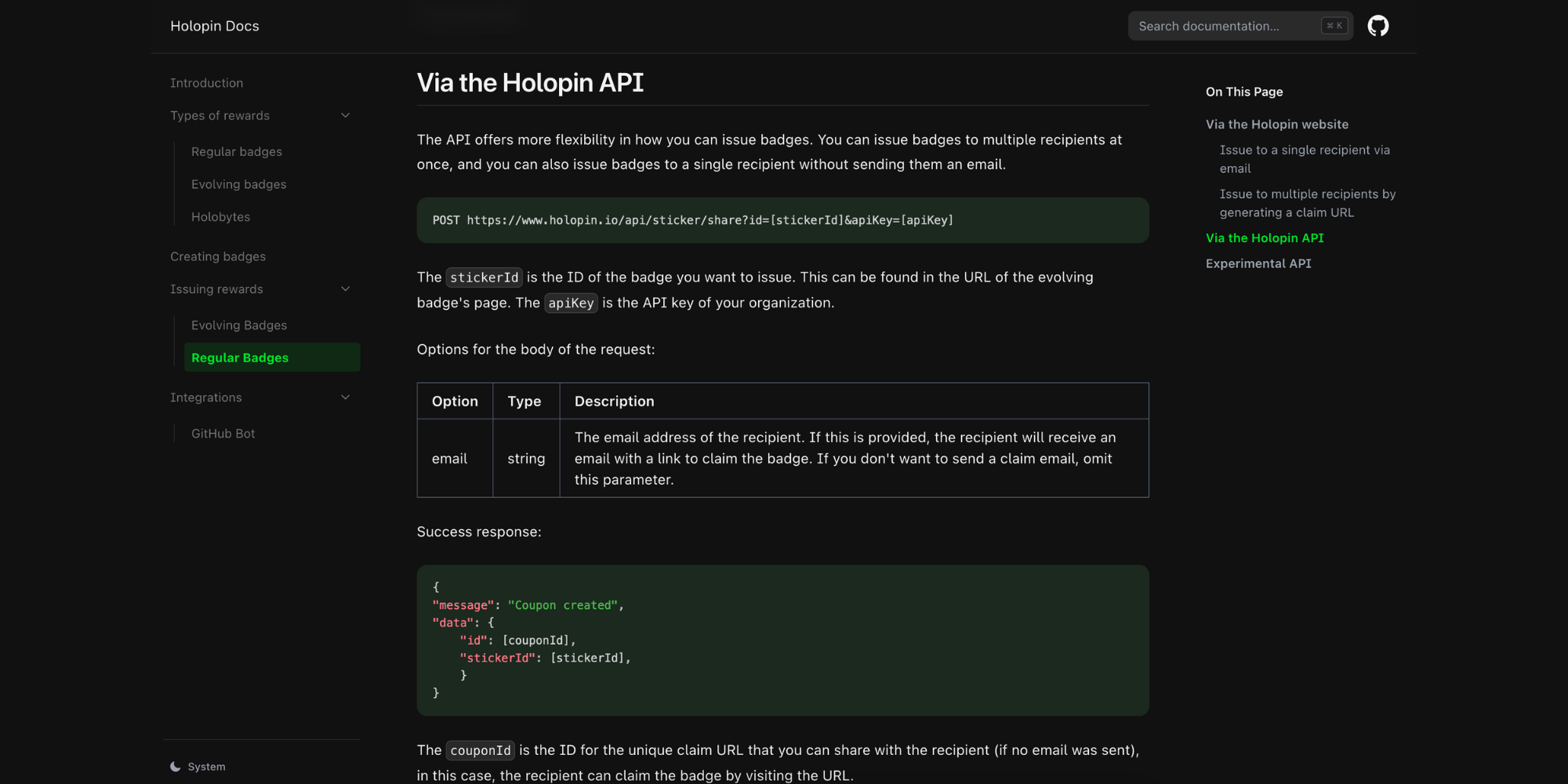Click the Success response label
This screenshot has height=784, width=1568.
point(479,532)
